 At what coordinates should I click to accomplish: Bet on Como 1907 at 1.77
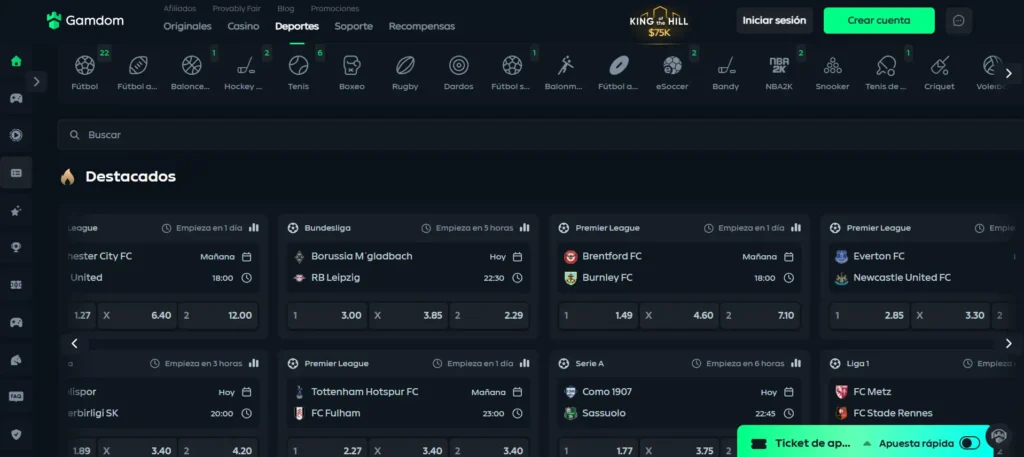(x=598, y=450)
